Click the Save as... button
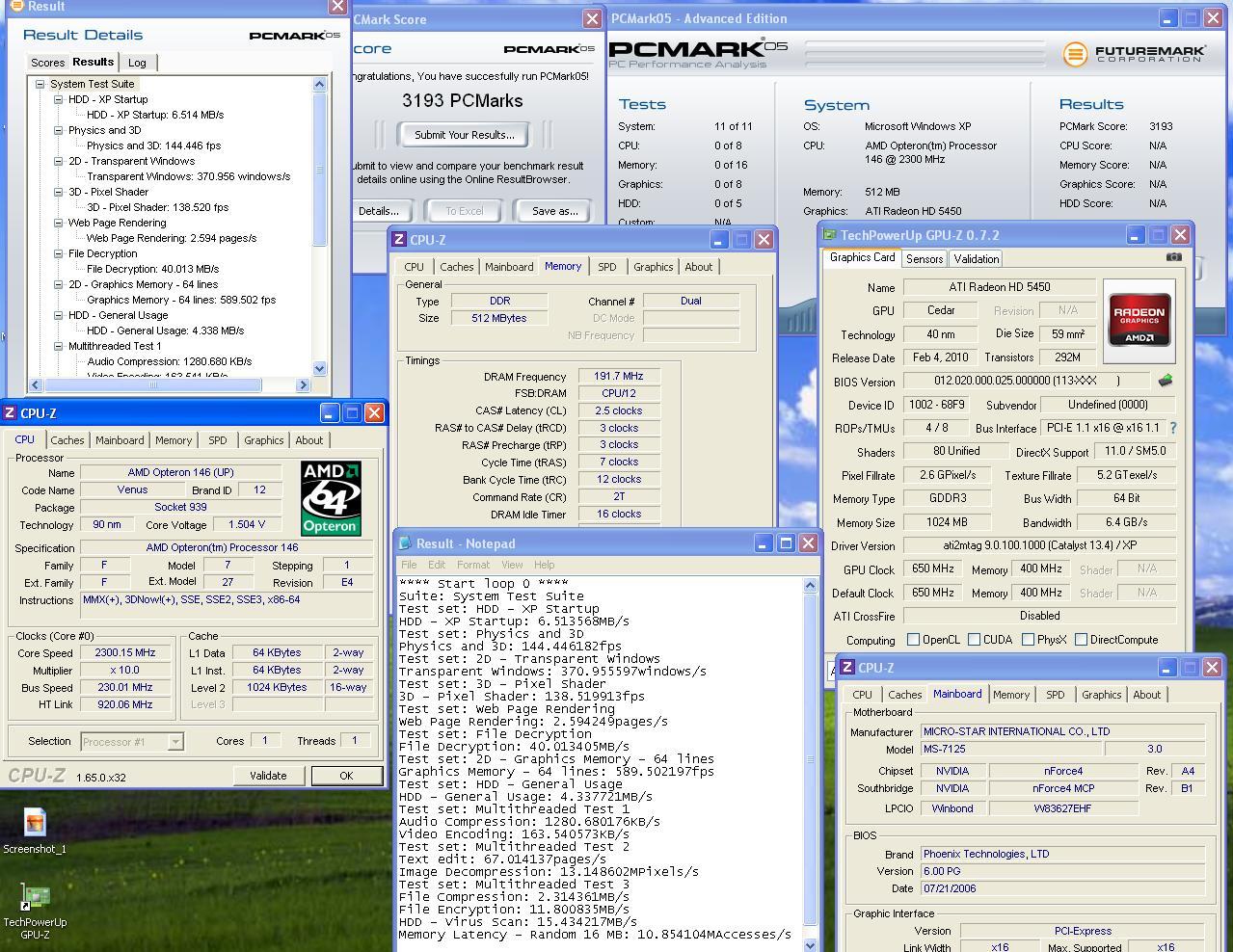This screenshot has height=952, width=1233. [554, 211]
